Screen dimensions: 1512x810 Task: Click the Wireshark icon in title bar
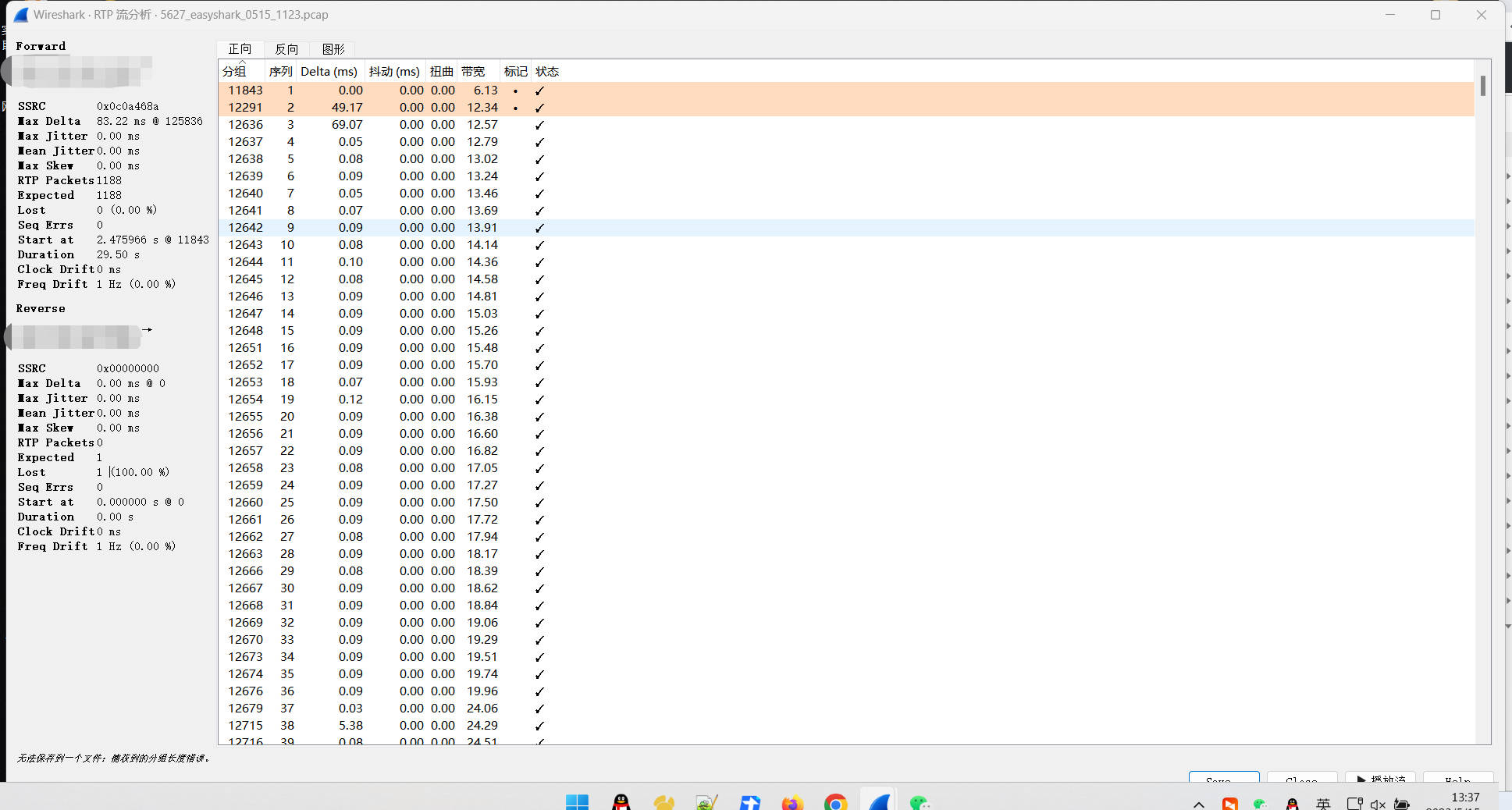[x=21, y=15]
